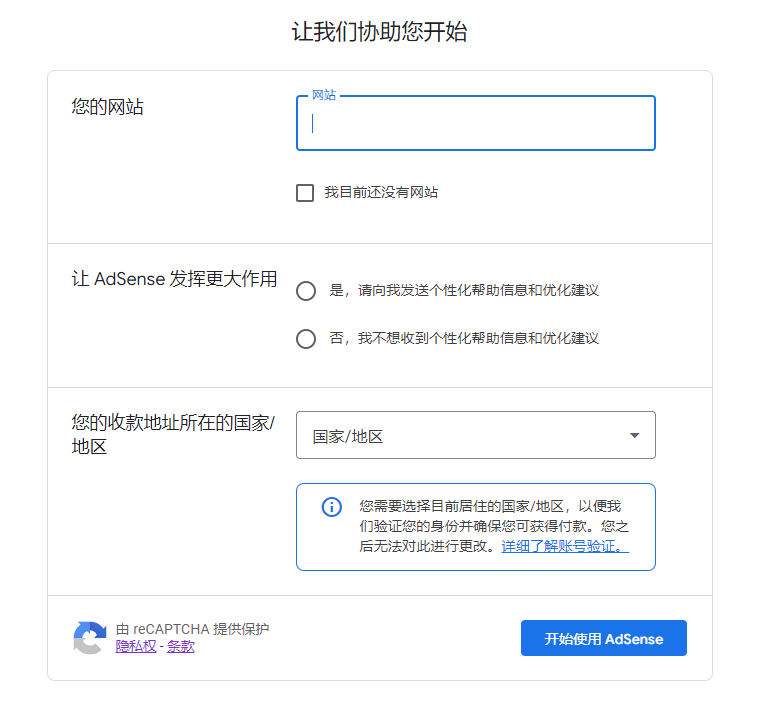Screen dimensions: 761x704
Task: Tick the "我目前还没有网站" checkbox
Action: [305, 193]
